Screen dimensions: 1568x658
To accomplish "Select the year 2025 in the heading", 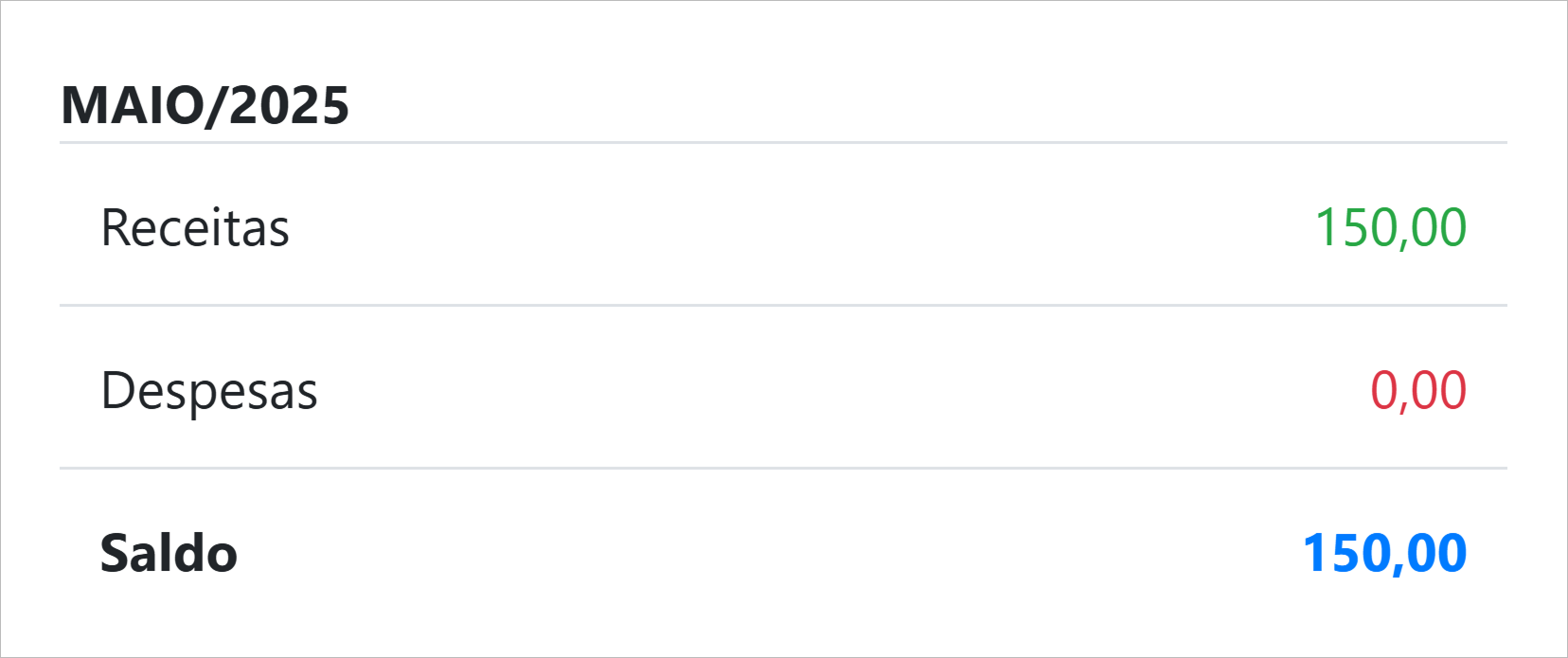I will [x=289, y=105].
